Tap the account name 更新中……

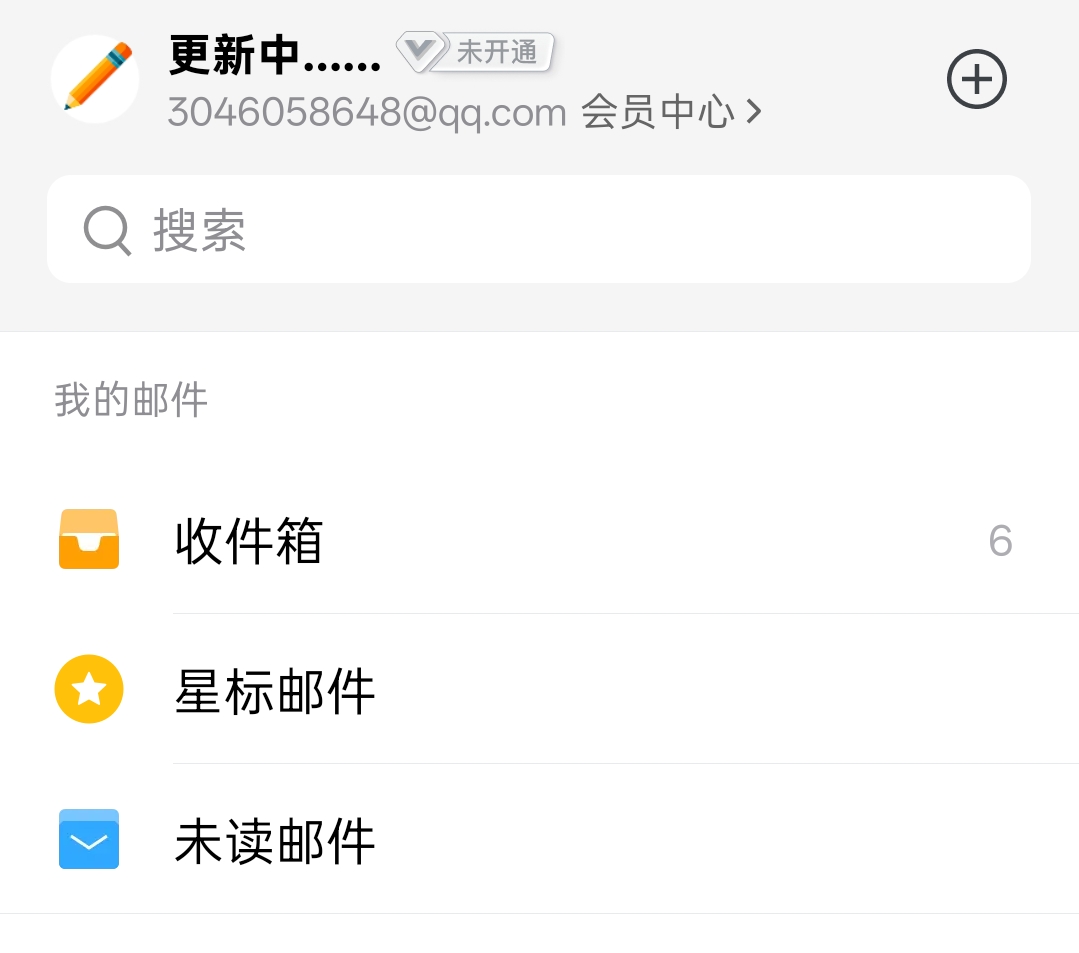[275, 56]
